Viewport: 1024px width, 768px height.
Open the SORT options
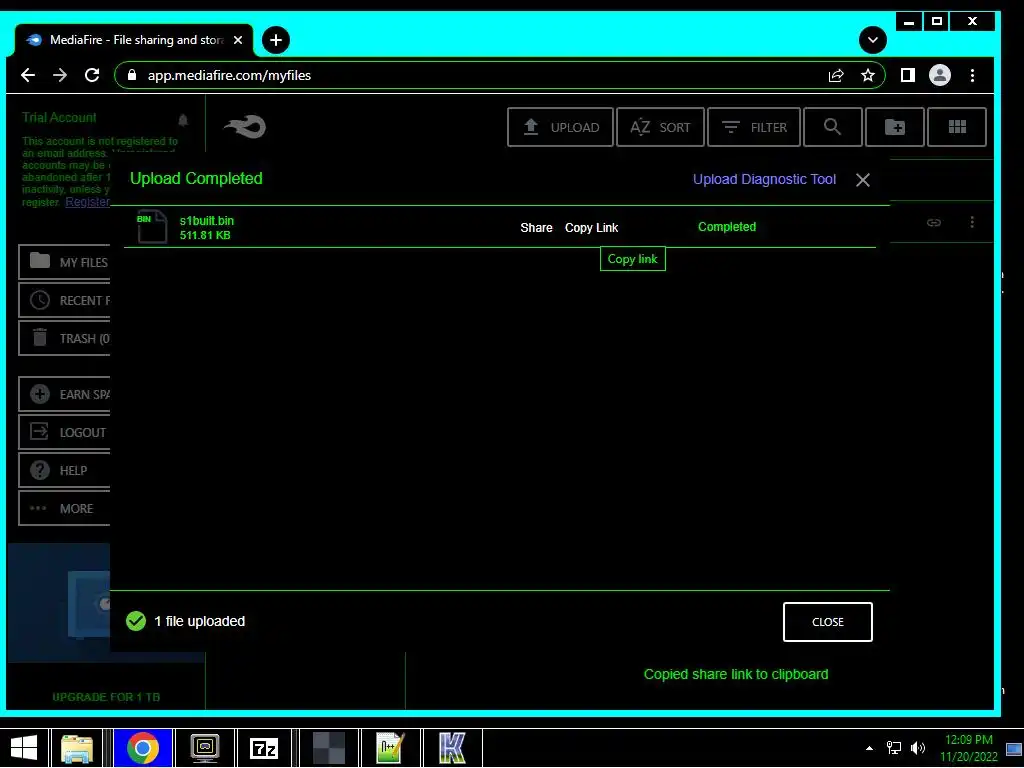tap(660, 127)
